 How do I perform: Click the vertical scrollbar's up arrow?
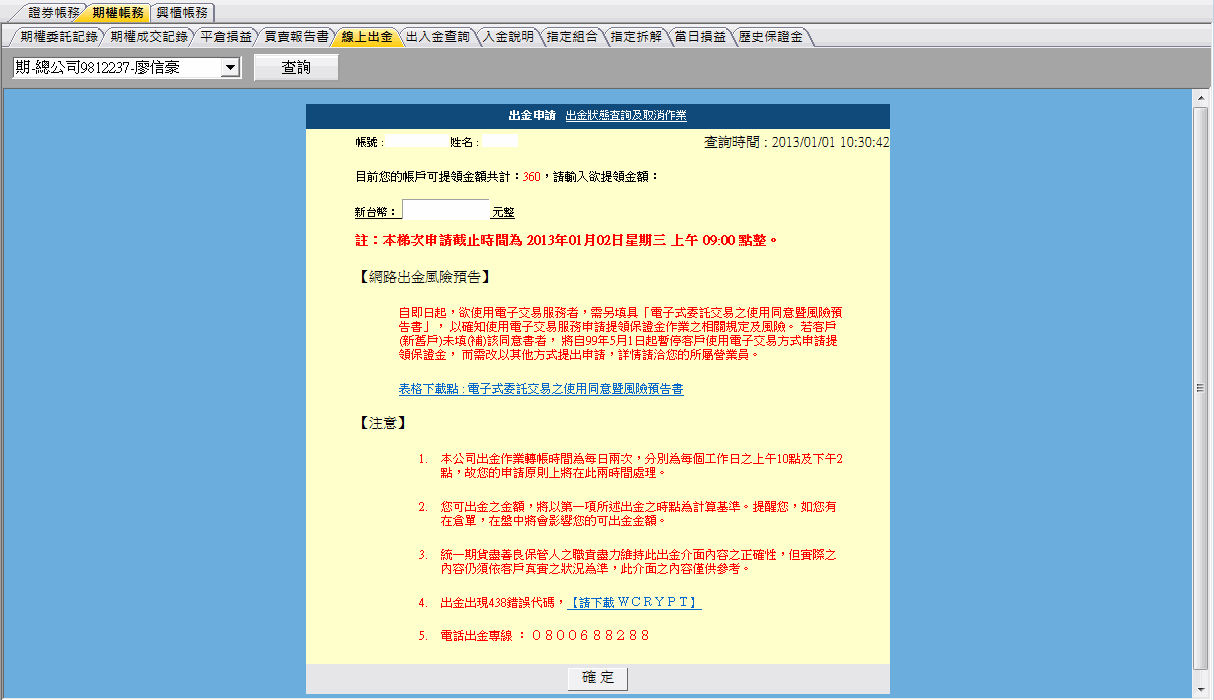1201,96
